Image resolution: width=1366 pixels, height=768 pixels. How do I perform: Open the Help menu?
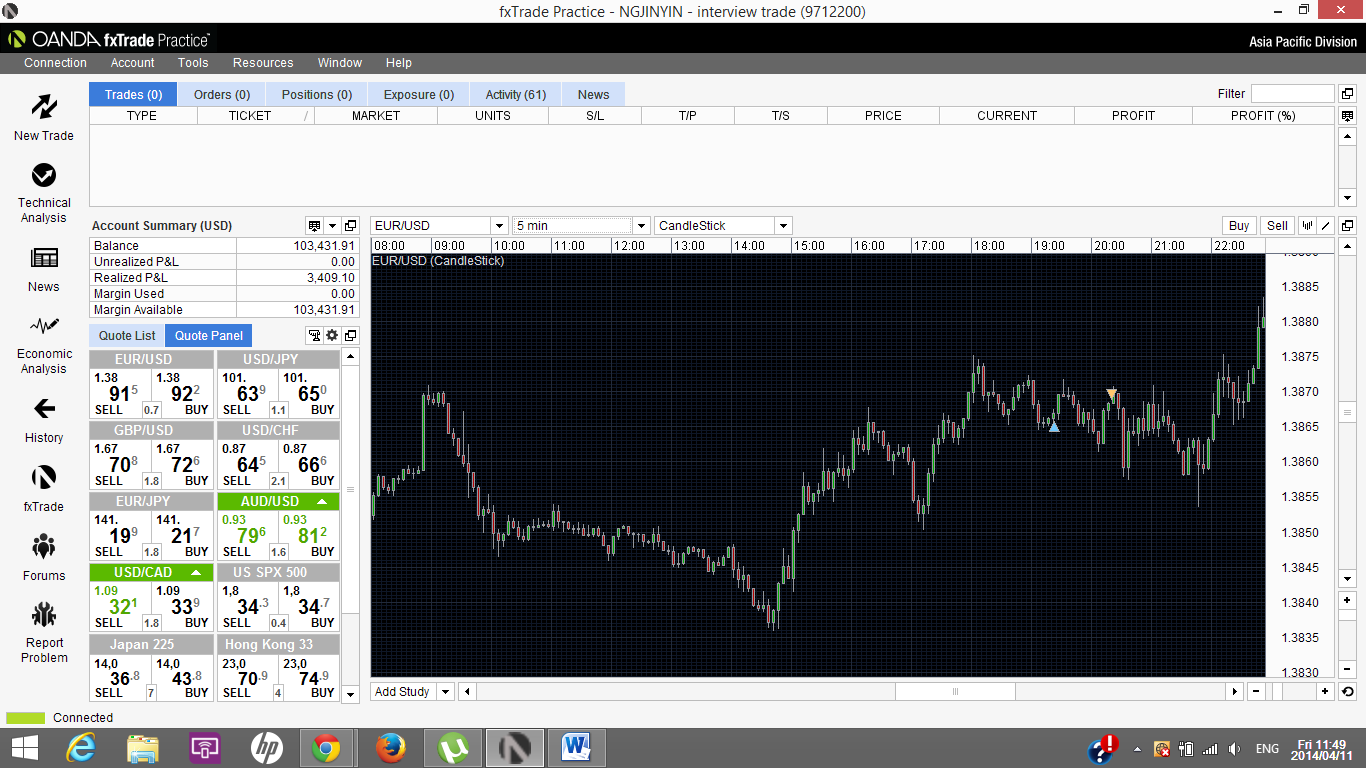point(399,63)
